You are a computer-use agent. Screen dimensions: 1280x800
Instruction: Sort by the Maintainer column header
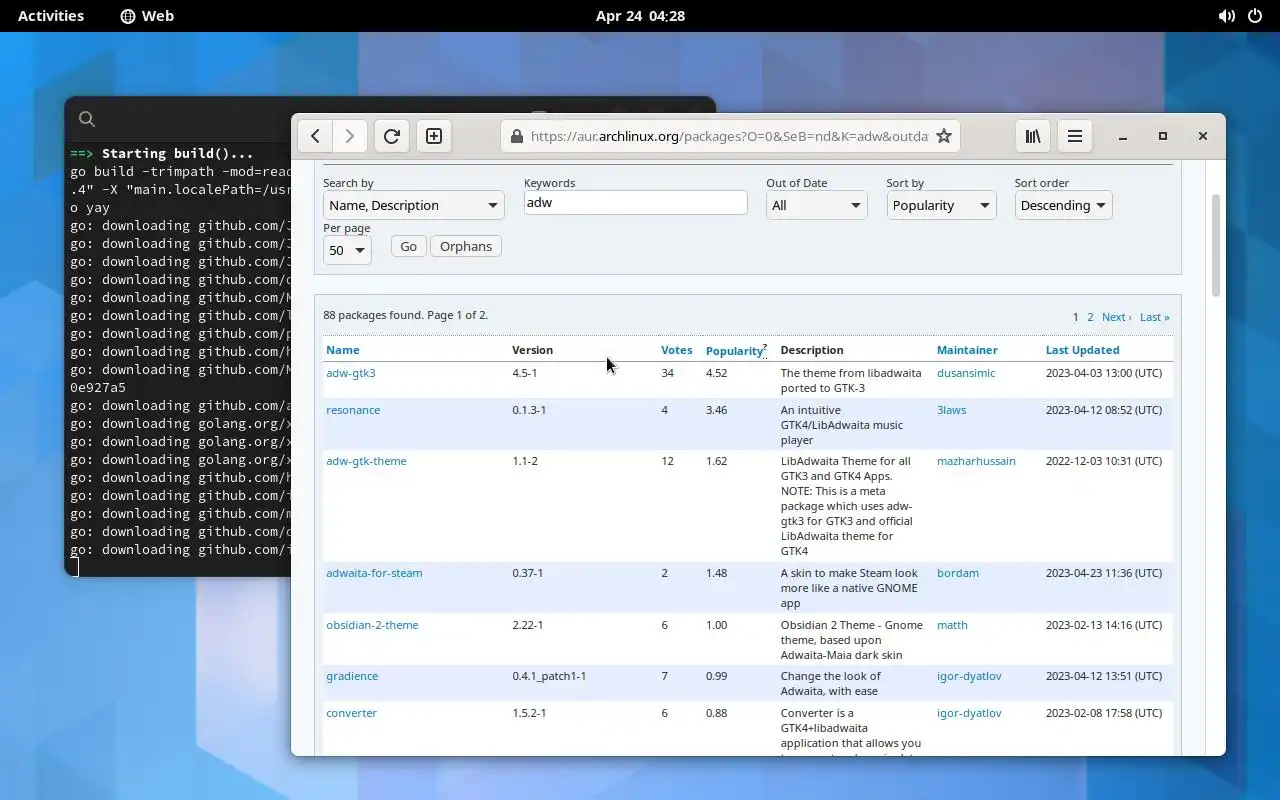(967, 350)
